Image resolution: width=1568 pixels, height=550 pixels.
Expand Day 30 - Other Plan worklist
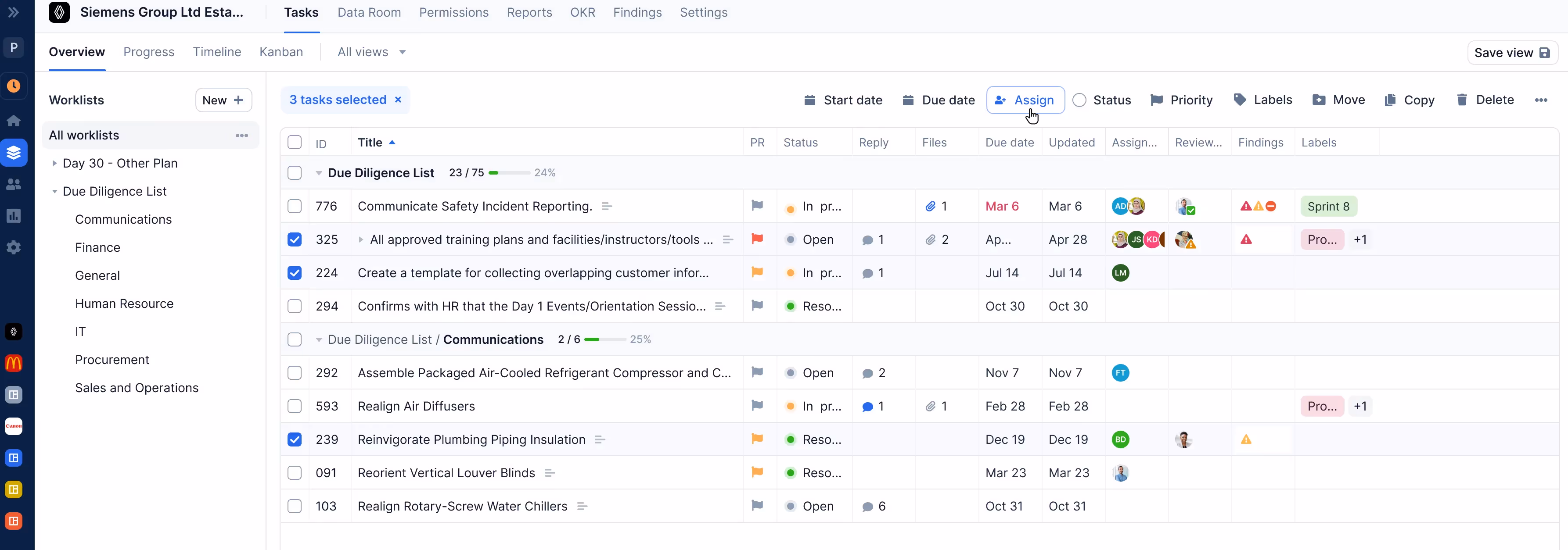pyautogui.click(x=54, y=163)
